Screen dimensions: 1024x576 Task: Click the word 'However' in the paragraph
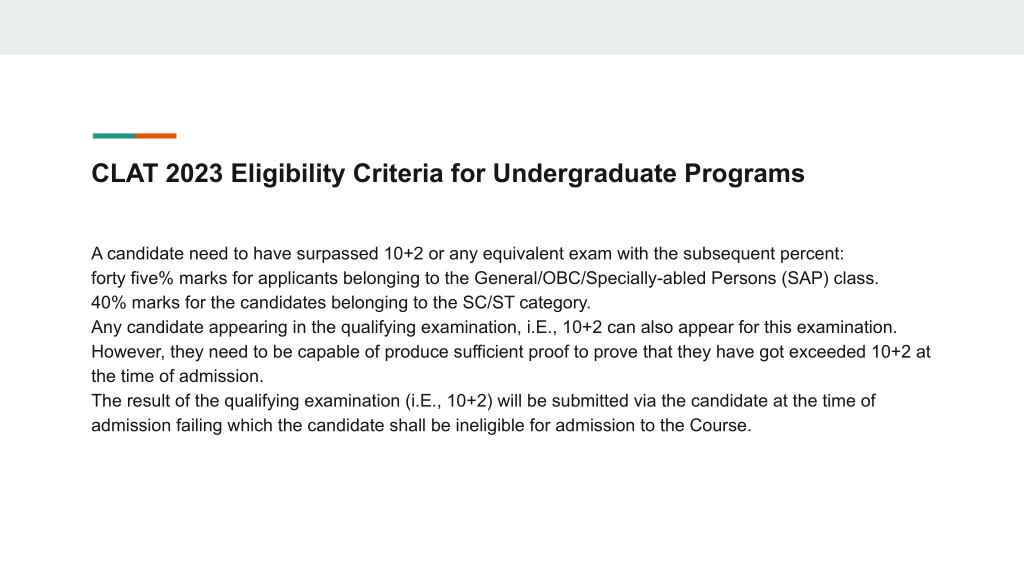128,352
